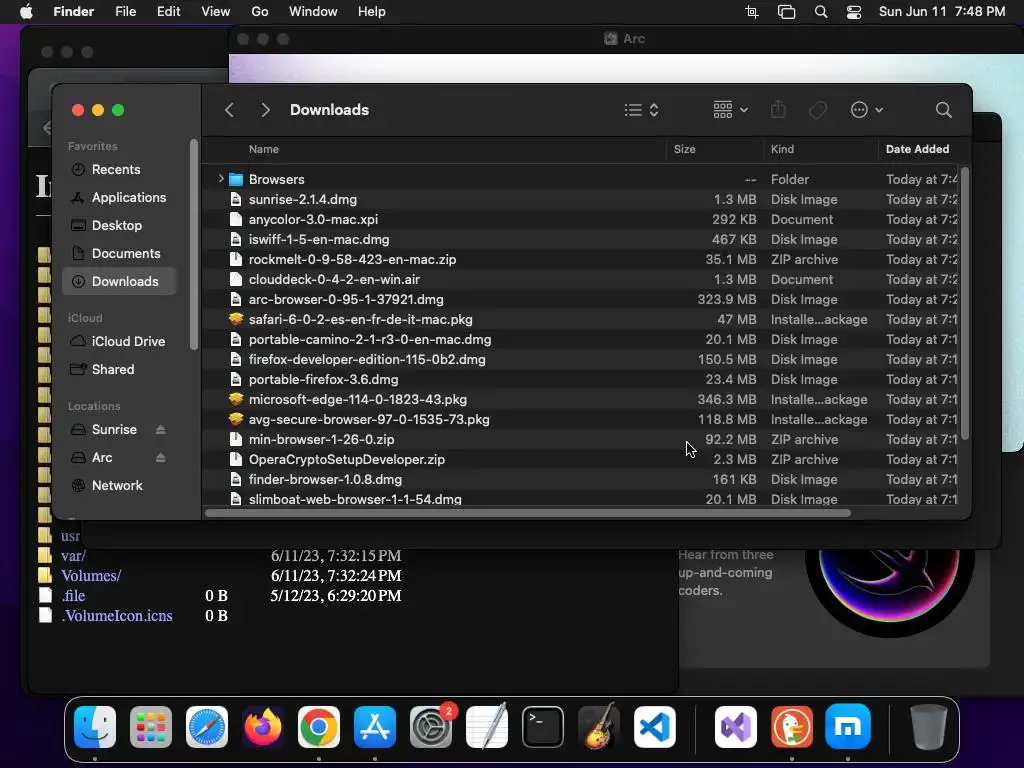1024x768 pixels.
Task: Select Downloads in the sidebar
Action: (x=120, y=281)
